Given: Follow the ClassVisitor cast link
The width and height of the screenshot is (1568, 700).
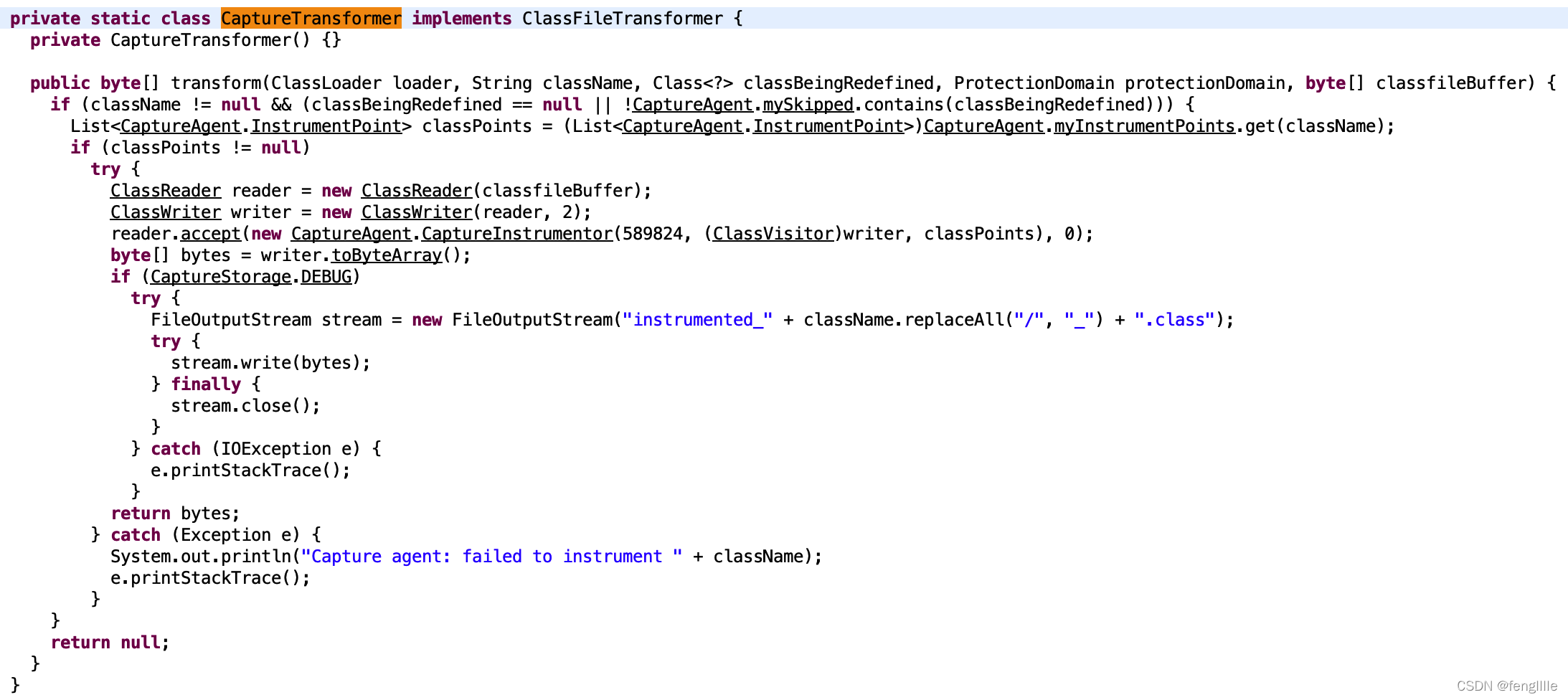Looking at the screenshot, I should point(773,234).
